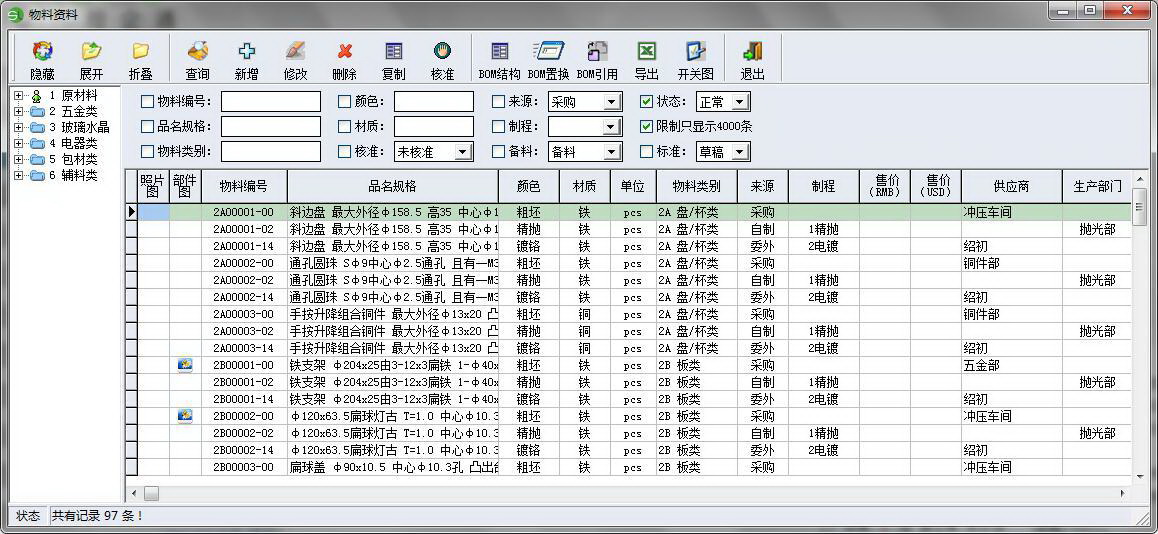The height and width of the screenshot is (534, 1158).
Task: Expand the 原材料 tree node
Action: pyautogui.click(x=18, y=95)
